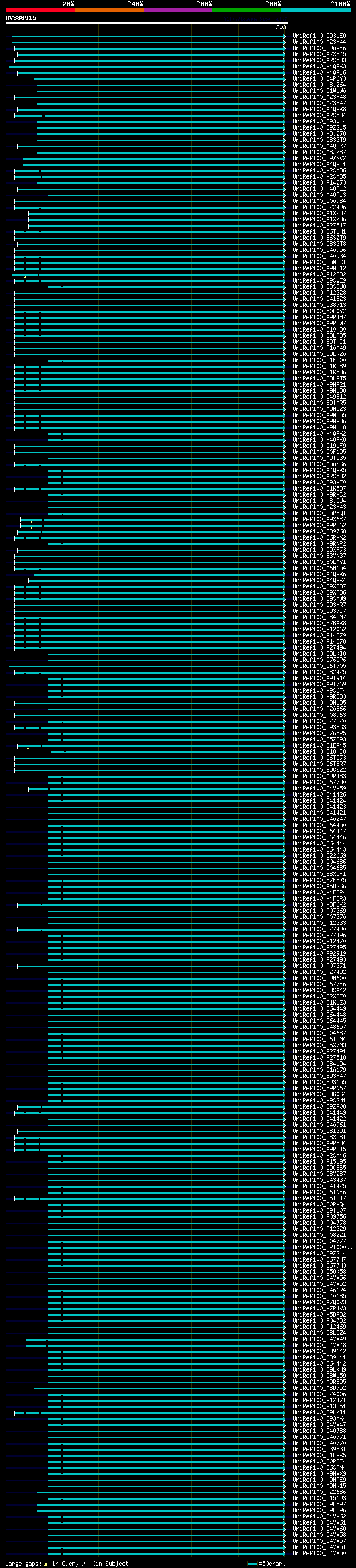
Task: Open hit UniRef100_A8J264
Action: [x=319, y=85]
